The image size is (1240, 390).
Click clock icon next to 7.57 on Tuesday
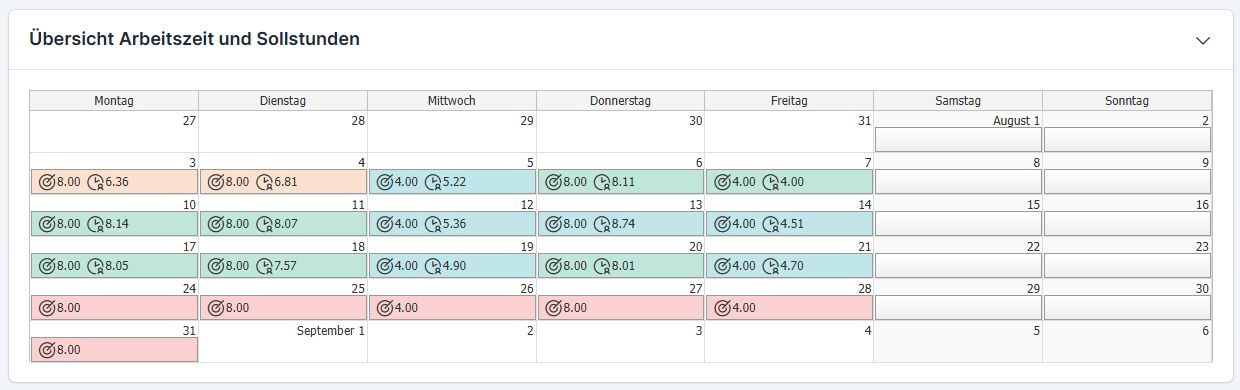[x=265, y=266]
